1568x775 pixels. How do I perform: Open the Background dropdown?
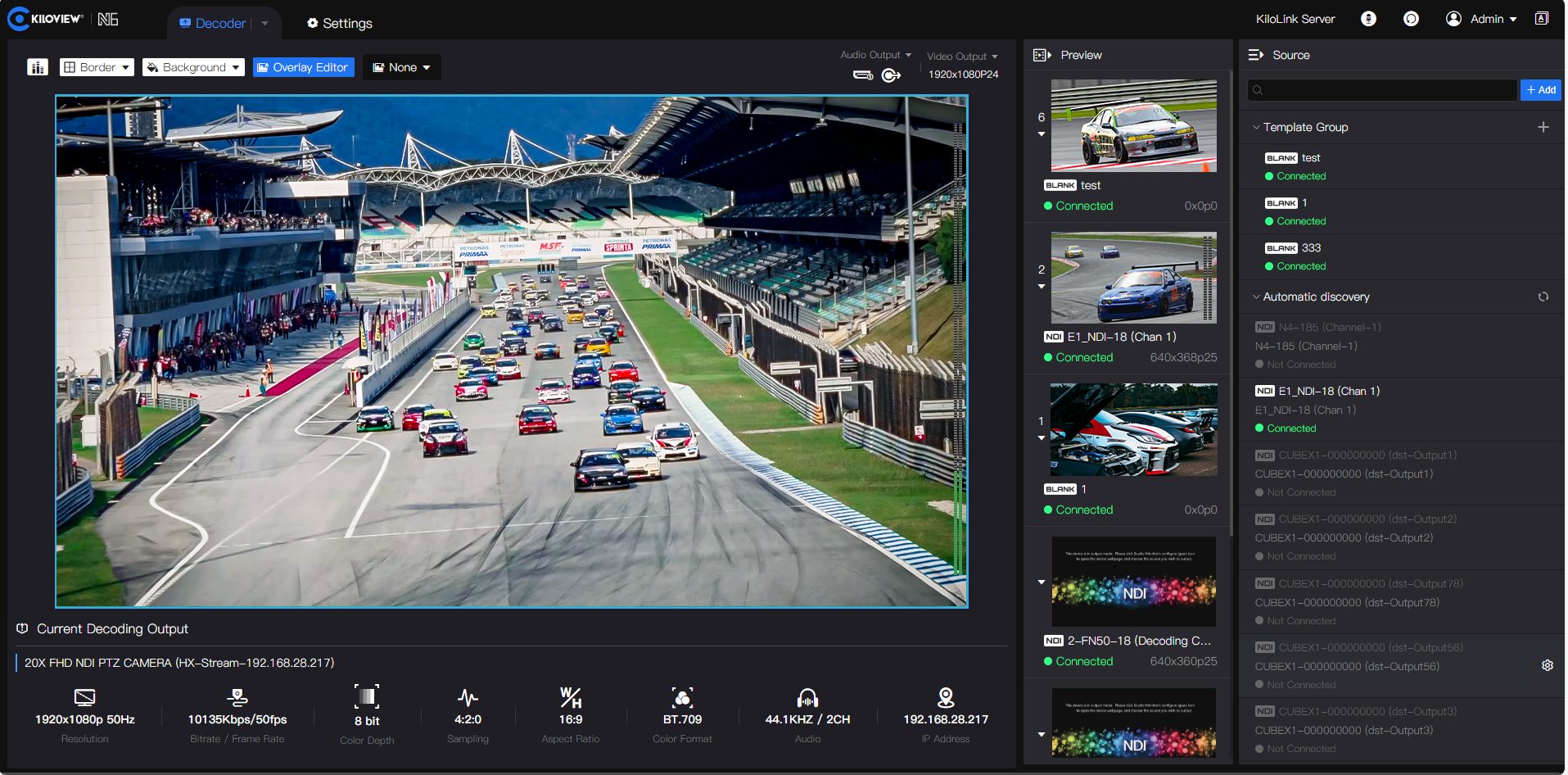193,67
